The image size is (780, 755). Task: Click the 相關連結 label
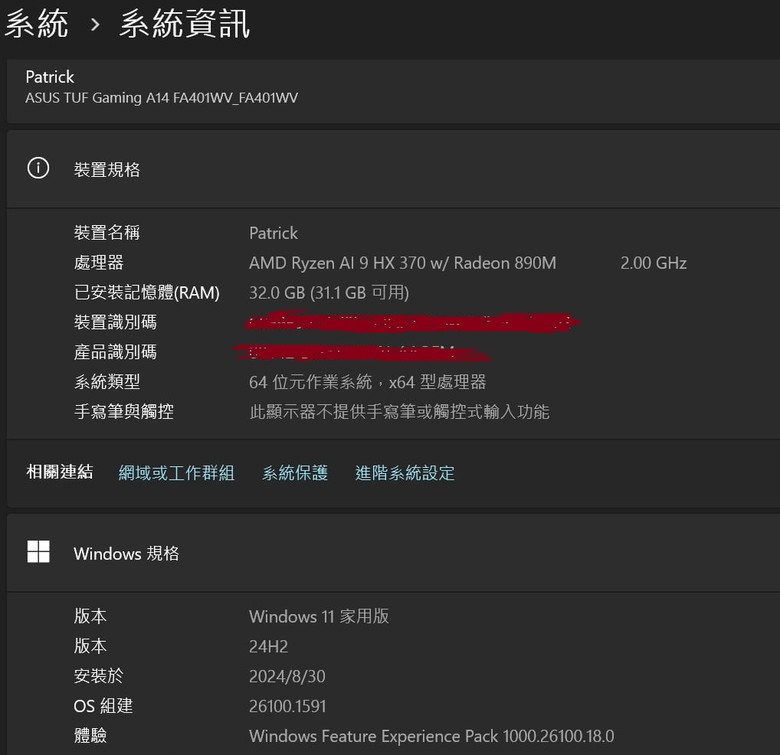click(x=60, y=472)
